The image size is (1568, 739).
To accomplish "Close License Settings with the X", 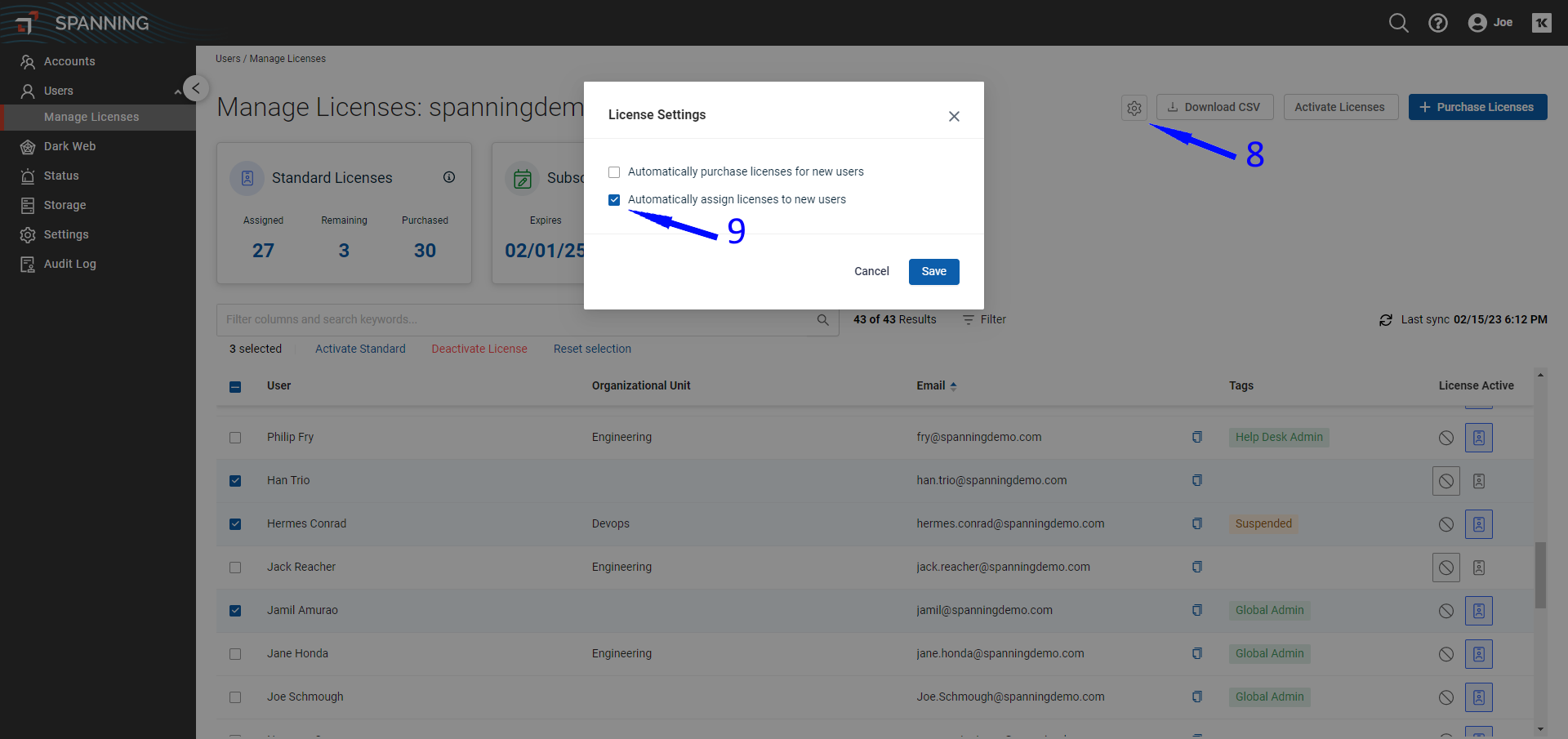I will click(954, 116).
